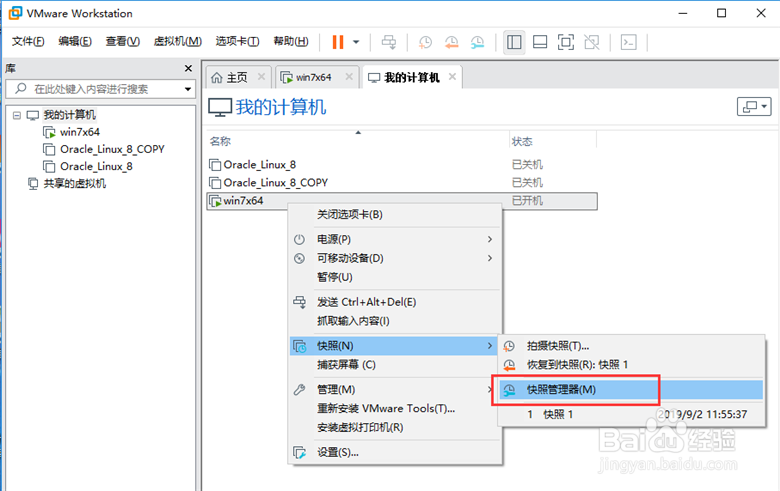780x491 pixels.
Task: Select Oracle_Linux_8 row in the list
Action: pos(402,165)
